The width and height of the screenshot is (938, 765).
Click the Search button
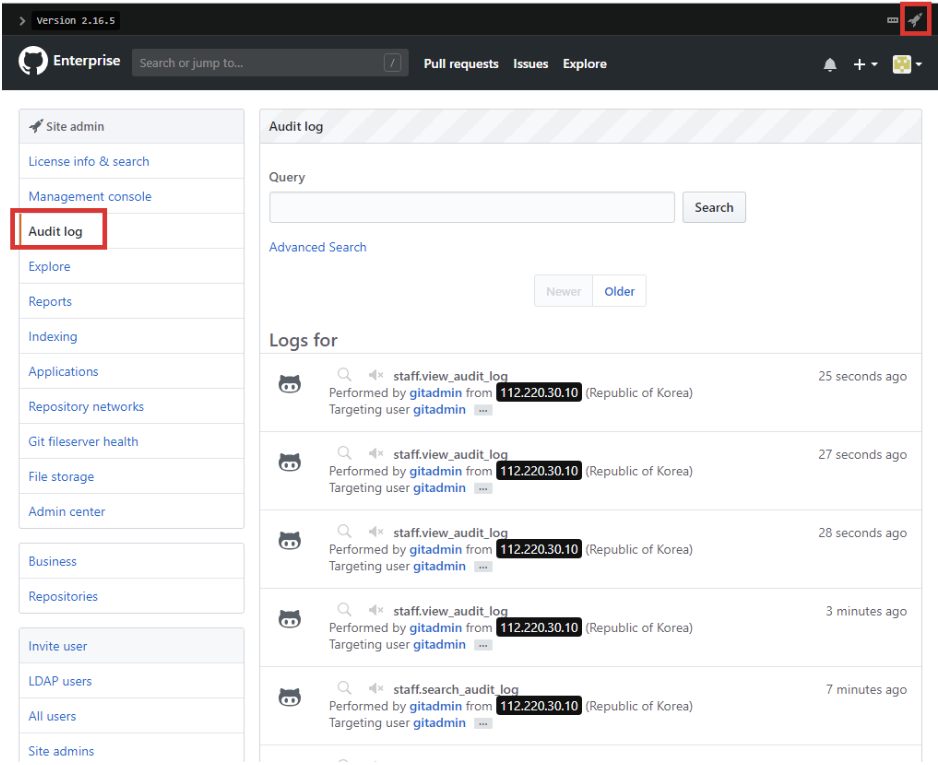[x=714, y=208]
